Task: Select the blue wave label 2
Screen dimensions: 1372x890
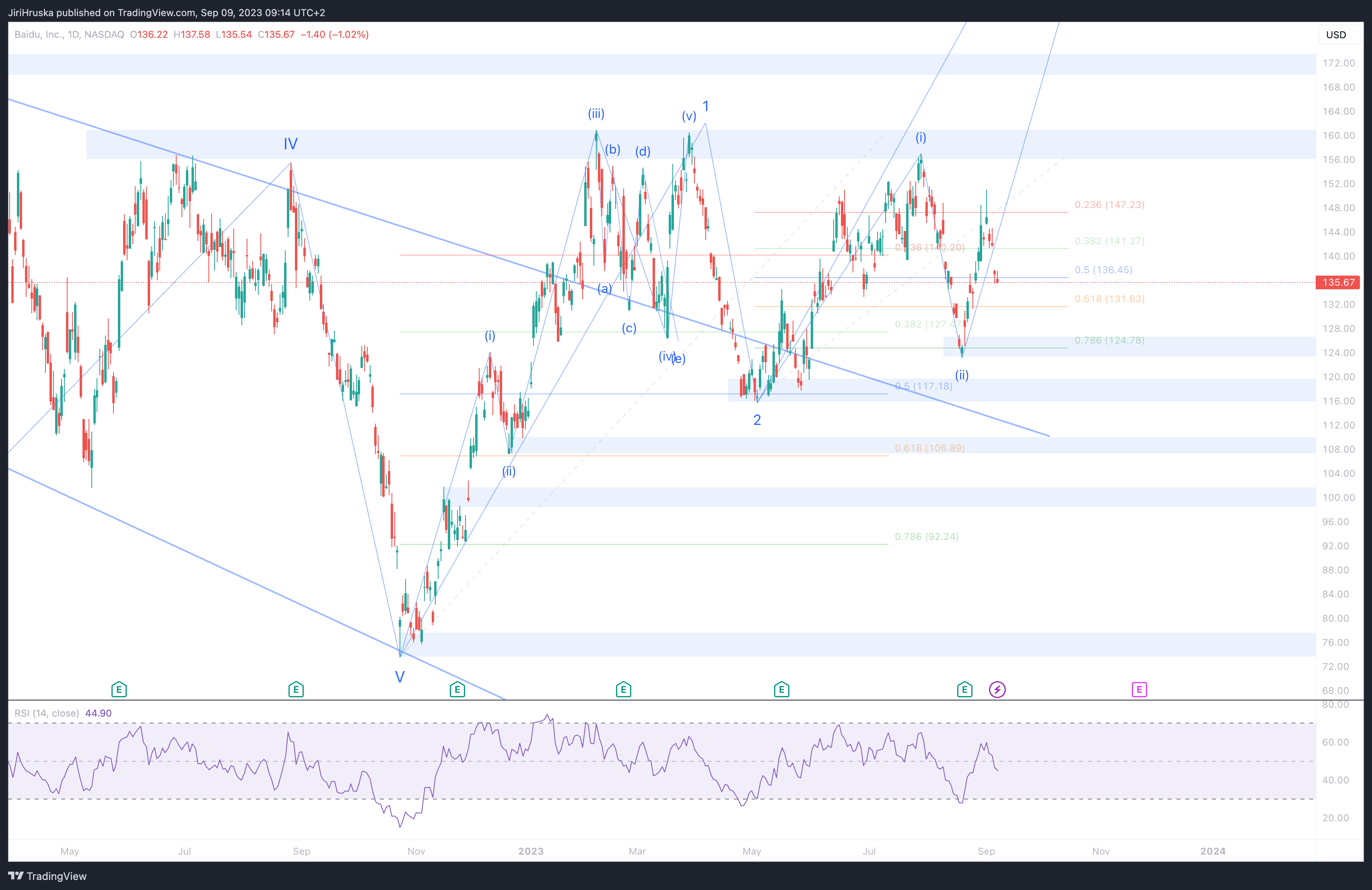Action: point(757,420)
